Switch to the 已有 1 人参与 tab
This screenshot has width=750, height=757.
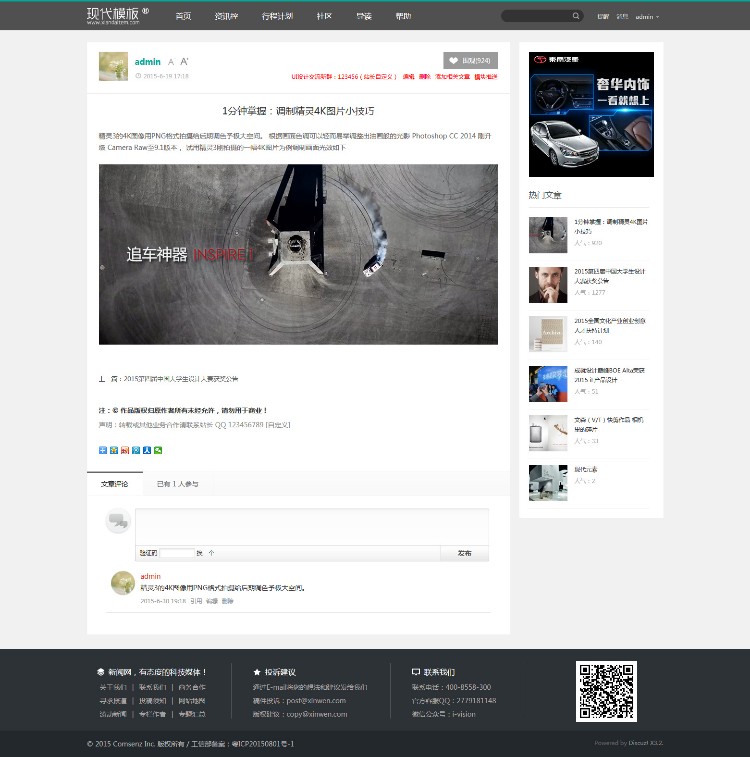click(178, 484)
